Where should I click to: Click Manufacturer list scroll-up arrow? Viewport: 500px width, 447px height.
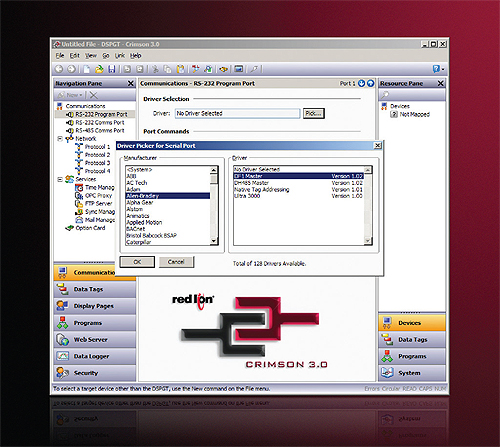click(214, 170)
